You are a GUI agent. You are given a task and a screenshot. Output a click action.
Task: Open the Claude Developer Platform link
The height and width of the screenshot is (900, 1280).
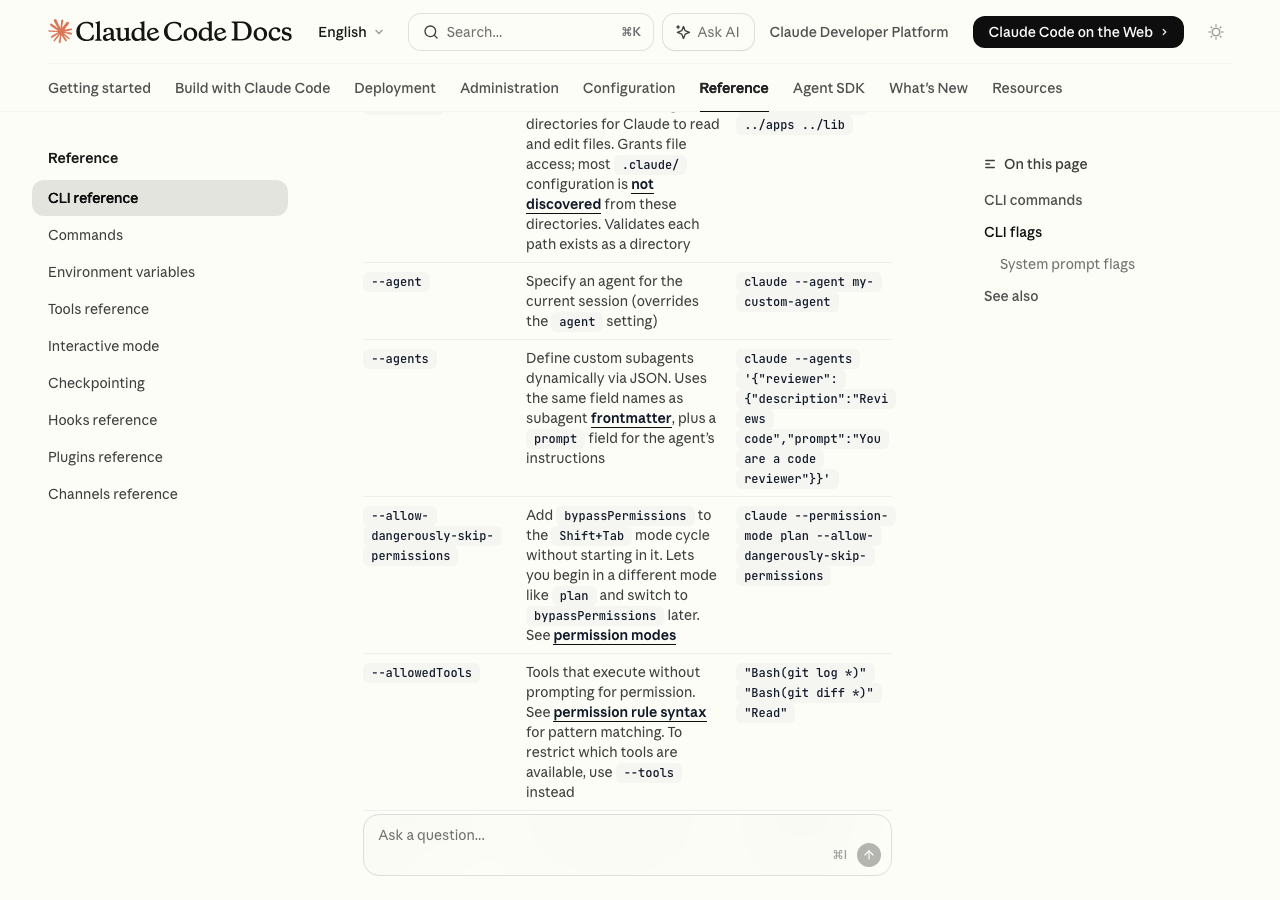click(x=858, y=32)
